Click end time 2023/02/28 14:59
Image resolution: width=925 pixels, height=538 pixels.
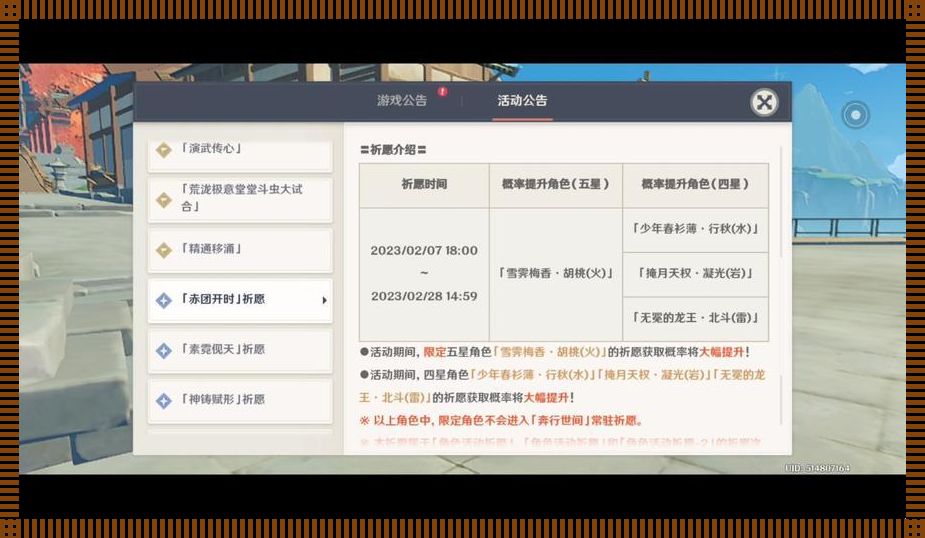(x=424, y=296)
